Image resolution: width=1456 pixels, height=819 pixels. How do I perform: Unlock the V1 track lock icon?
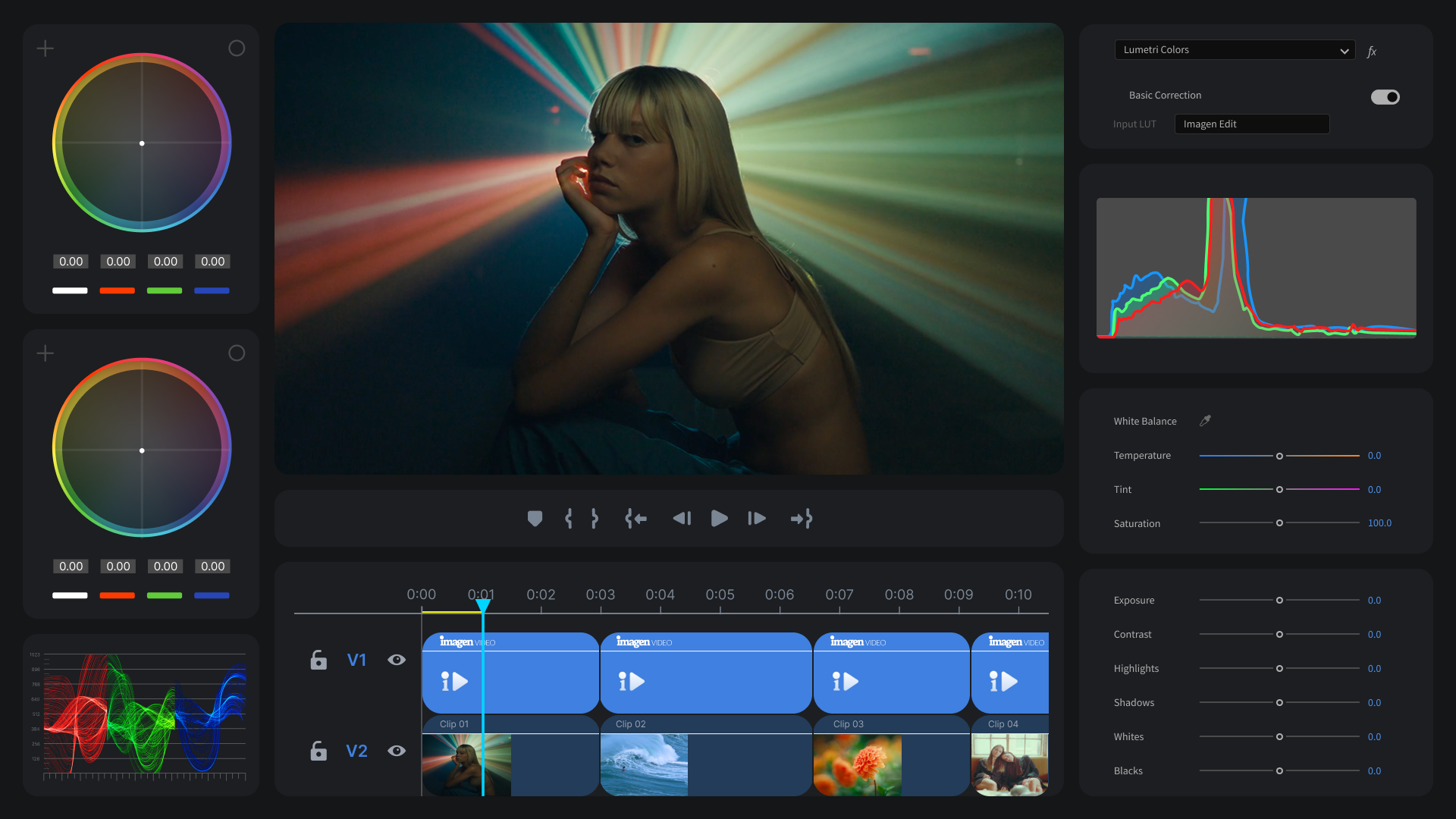tap(318, 660)
